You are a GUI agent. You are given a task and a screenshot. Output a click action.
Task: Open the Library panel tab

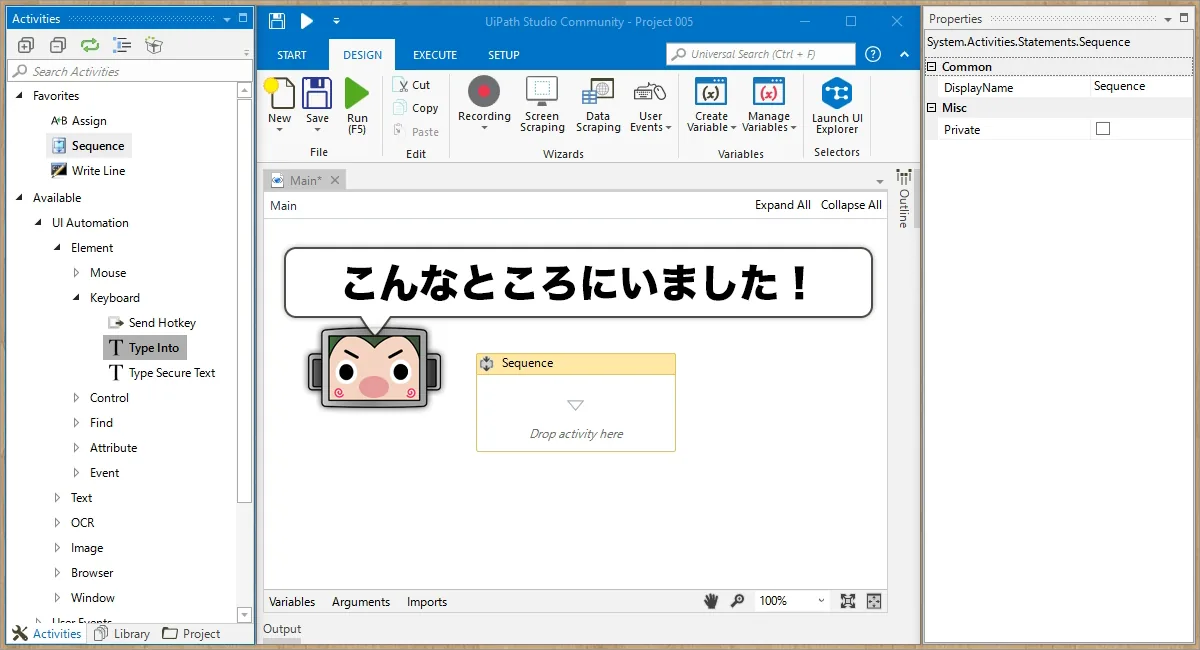click(x=121, y=633)
